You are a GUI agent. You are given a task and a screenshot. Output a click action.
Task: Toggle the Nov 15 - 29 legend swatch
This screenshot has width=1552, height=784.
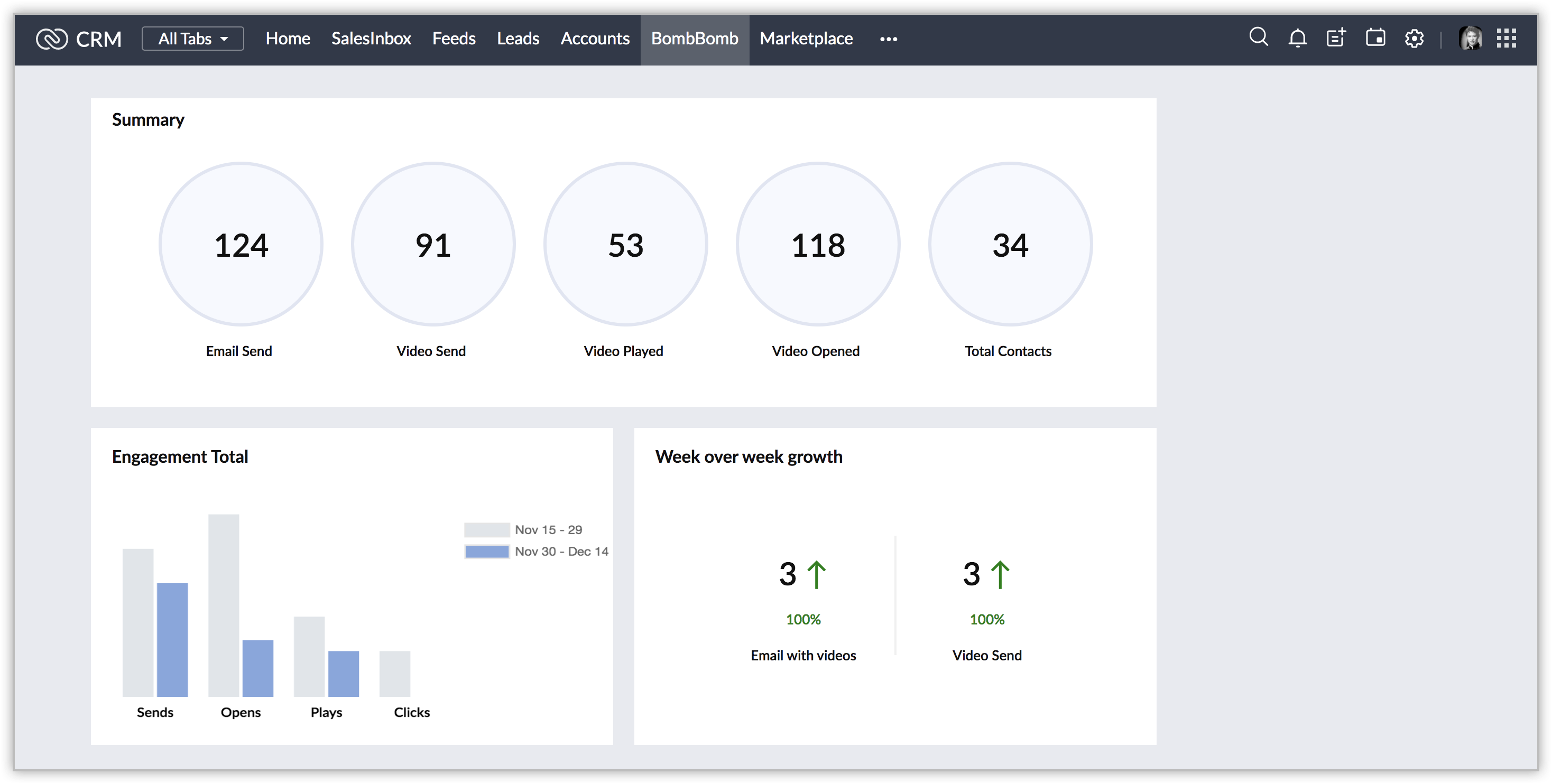coord(487,530)
